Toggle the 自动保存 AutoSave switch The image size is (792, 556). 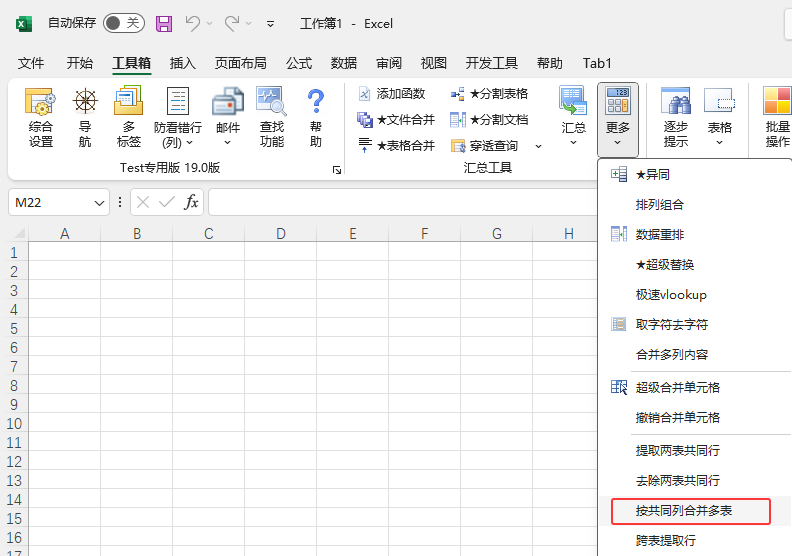[123, 23]
